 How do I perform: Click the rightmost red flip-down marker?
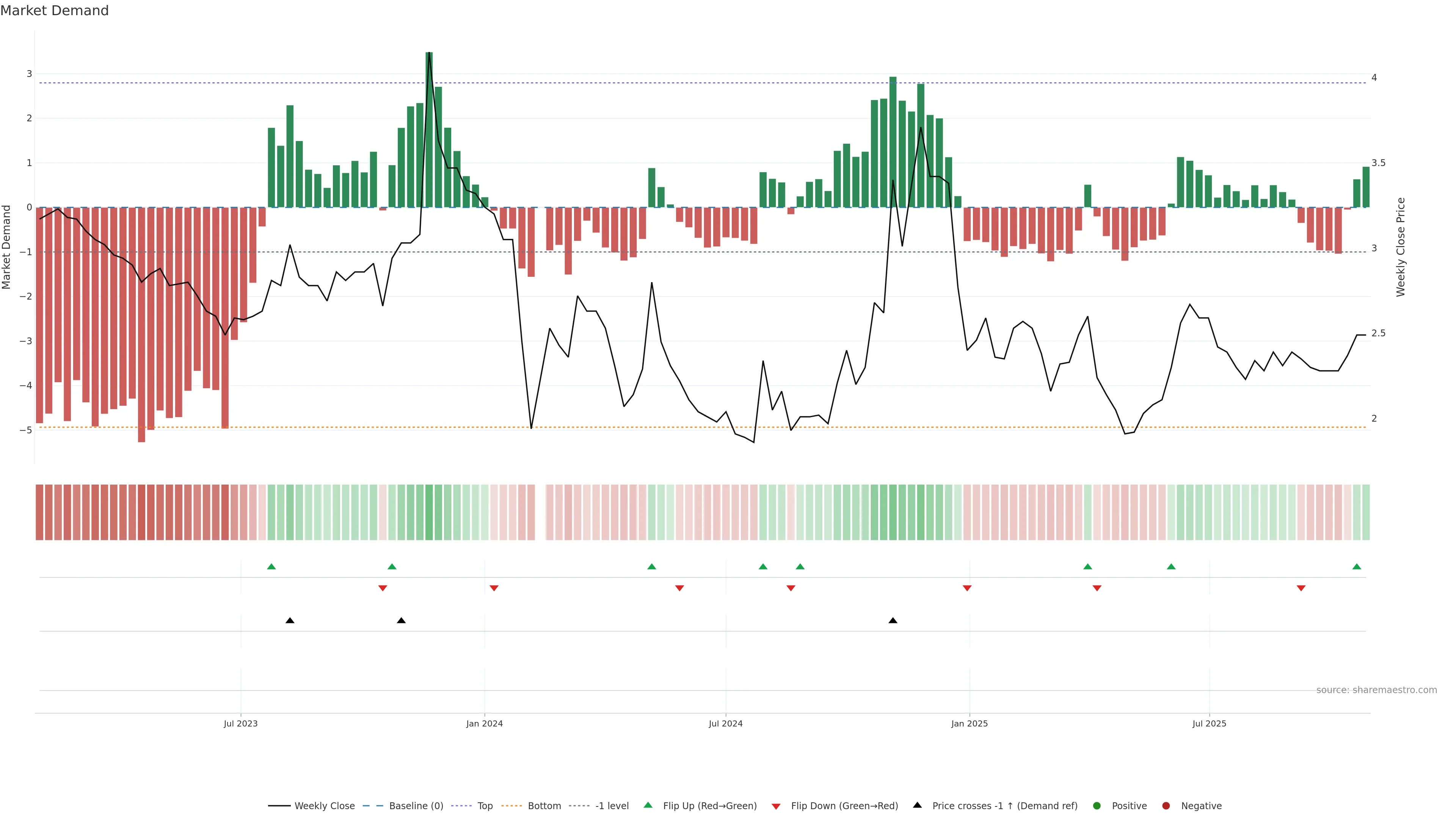point(1301,588)
